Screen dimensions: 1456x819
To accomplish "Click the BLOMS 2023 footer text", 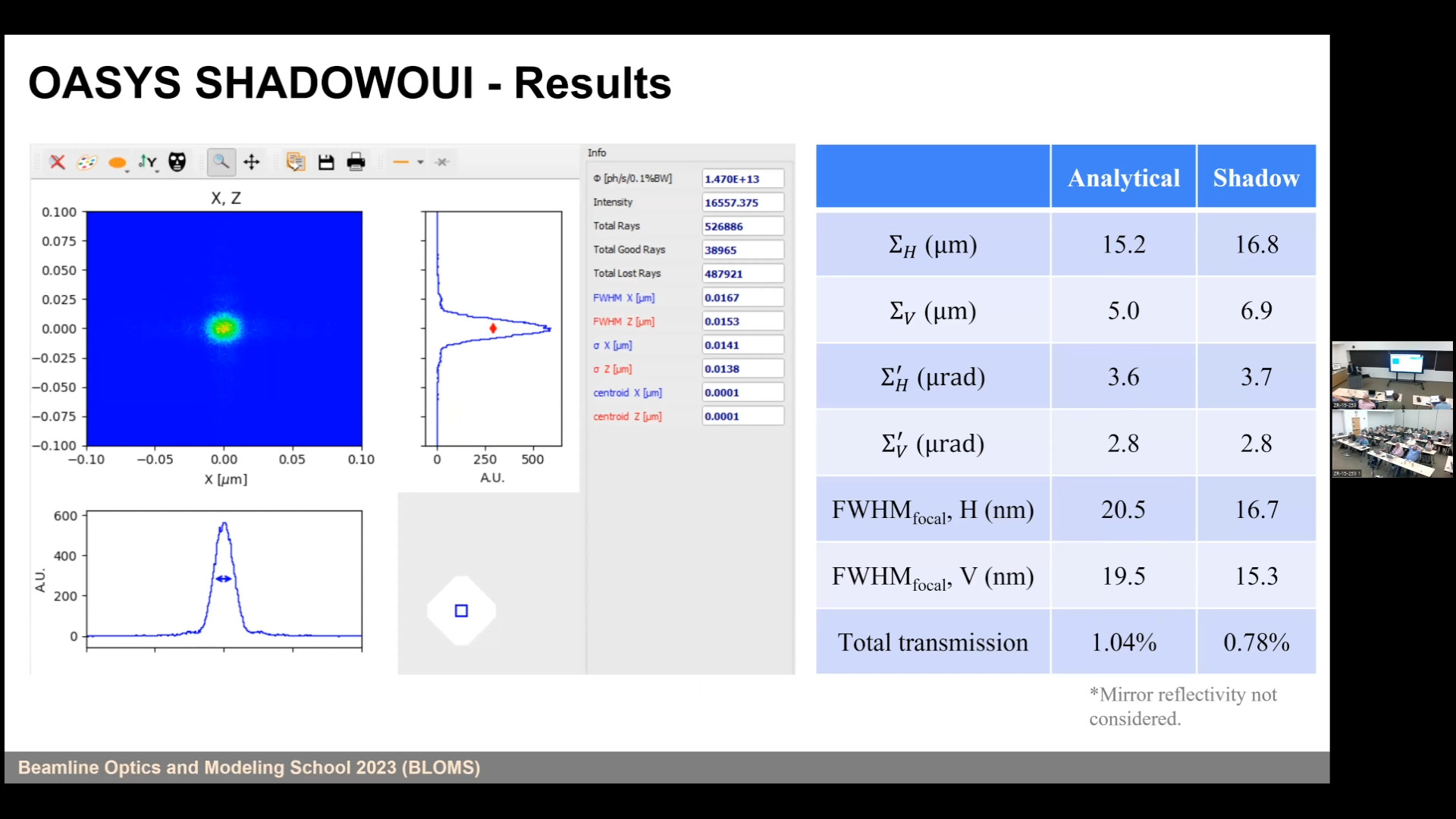I will point(249,767).
